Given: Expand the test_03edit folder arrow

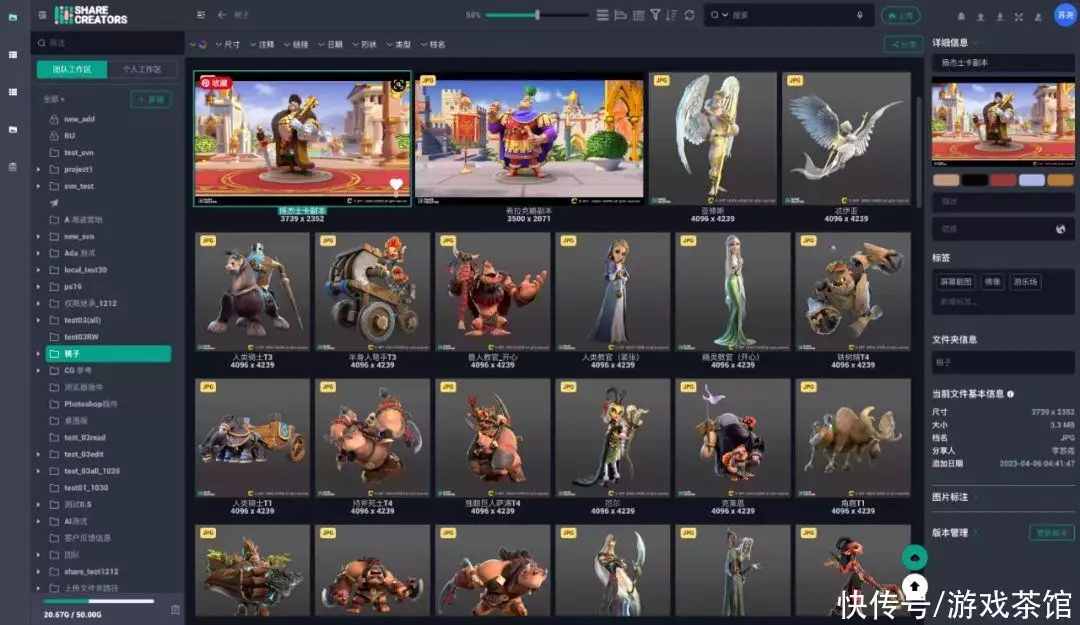Looking at the screenshot, I should 39,454.
